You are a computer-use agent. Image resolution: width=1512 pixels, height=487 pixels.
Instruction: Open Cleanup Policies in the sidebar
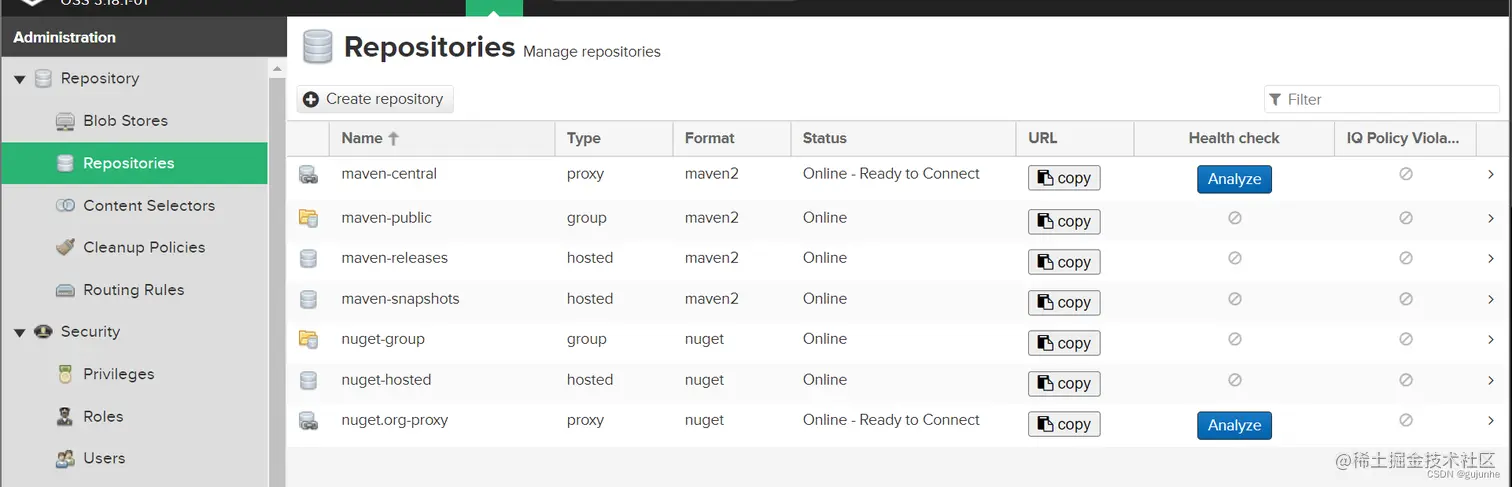(134, 247)
